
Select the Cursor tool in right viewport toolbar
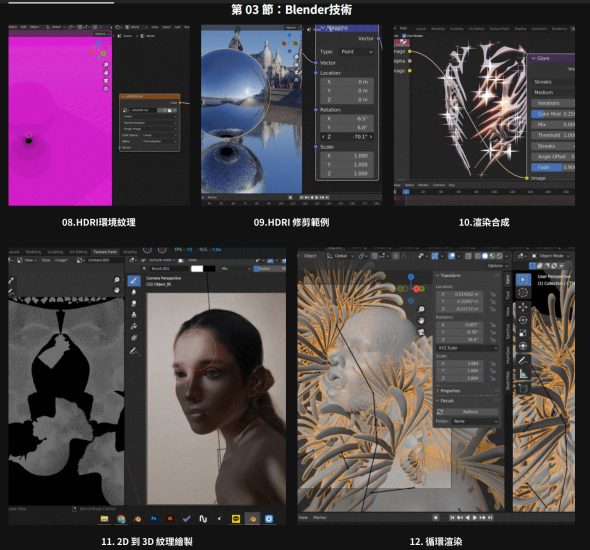(523, 293)
